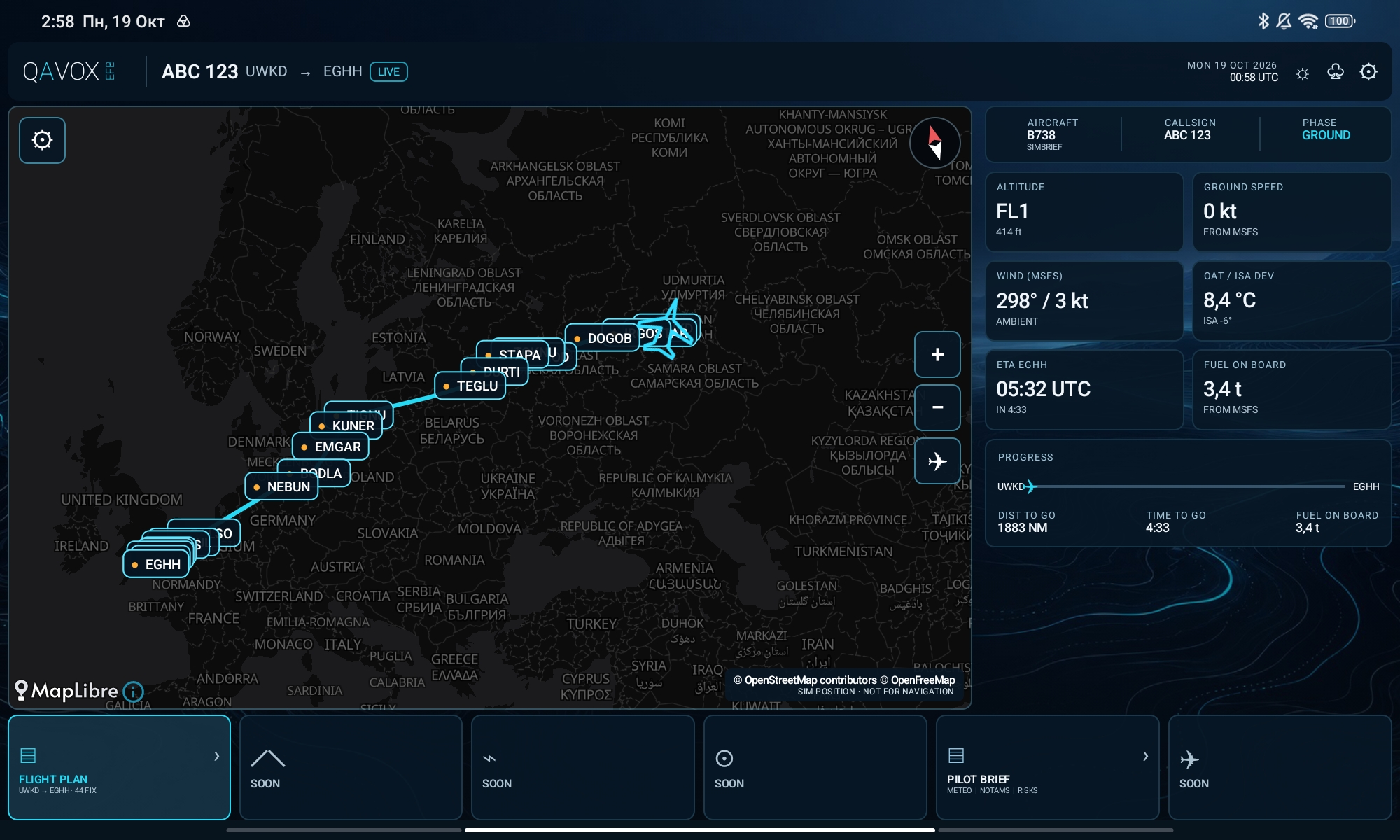
Task: Click the Wi-Fi status bar icon
Action: coord(1308,21)
